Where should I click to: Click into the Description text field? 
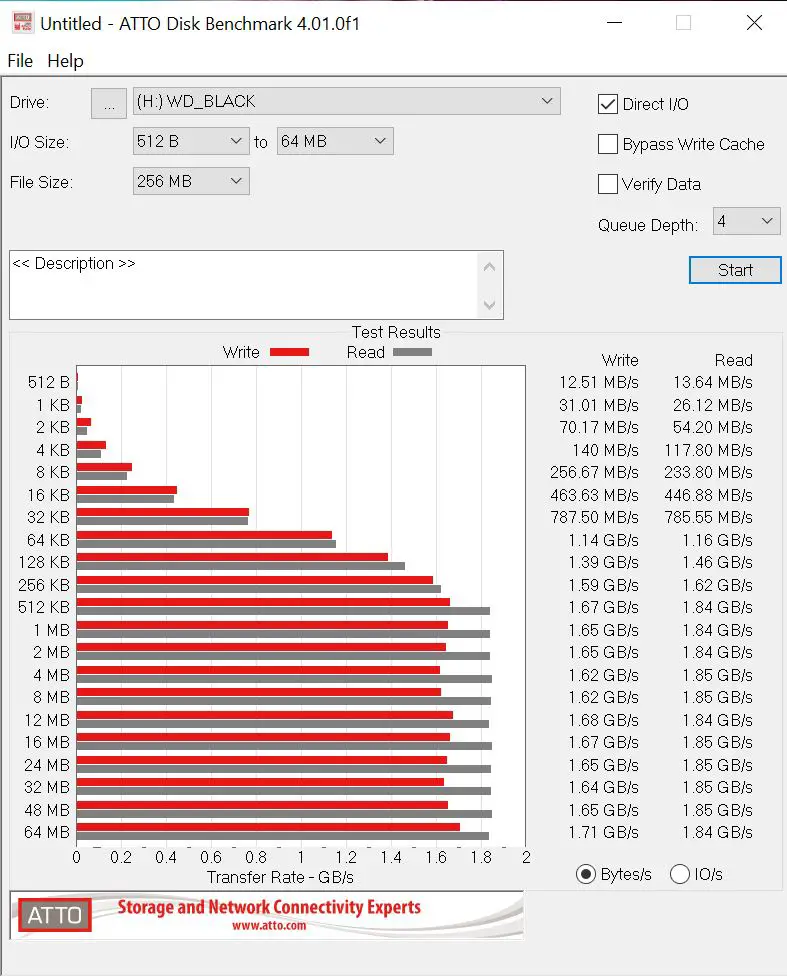244,285
